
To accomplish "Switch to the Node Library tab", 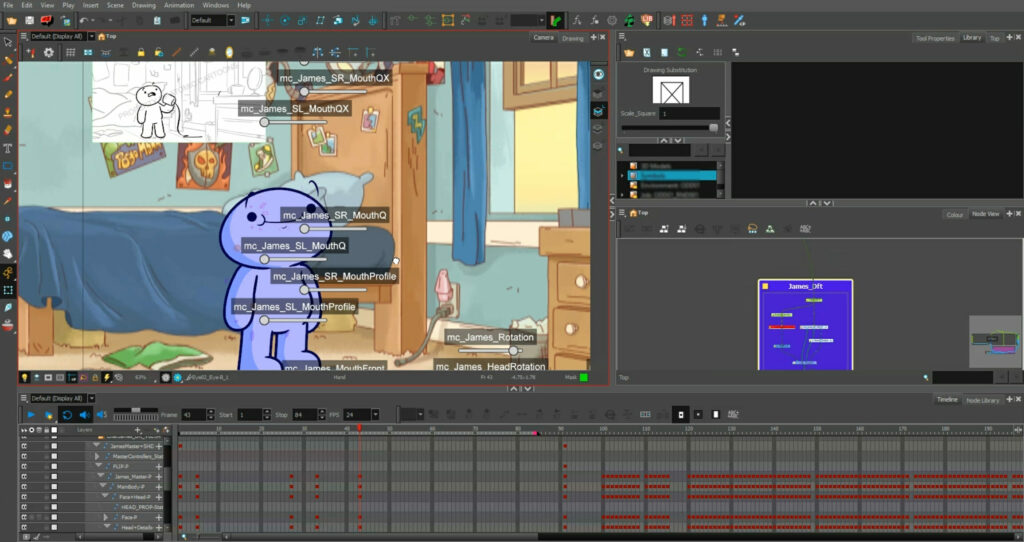I will click(x=982, y=400).
